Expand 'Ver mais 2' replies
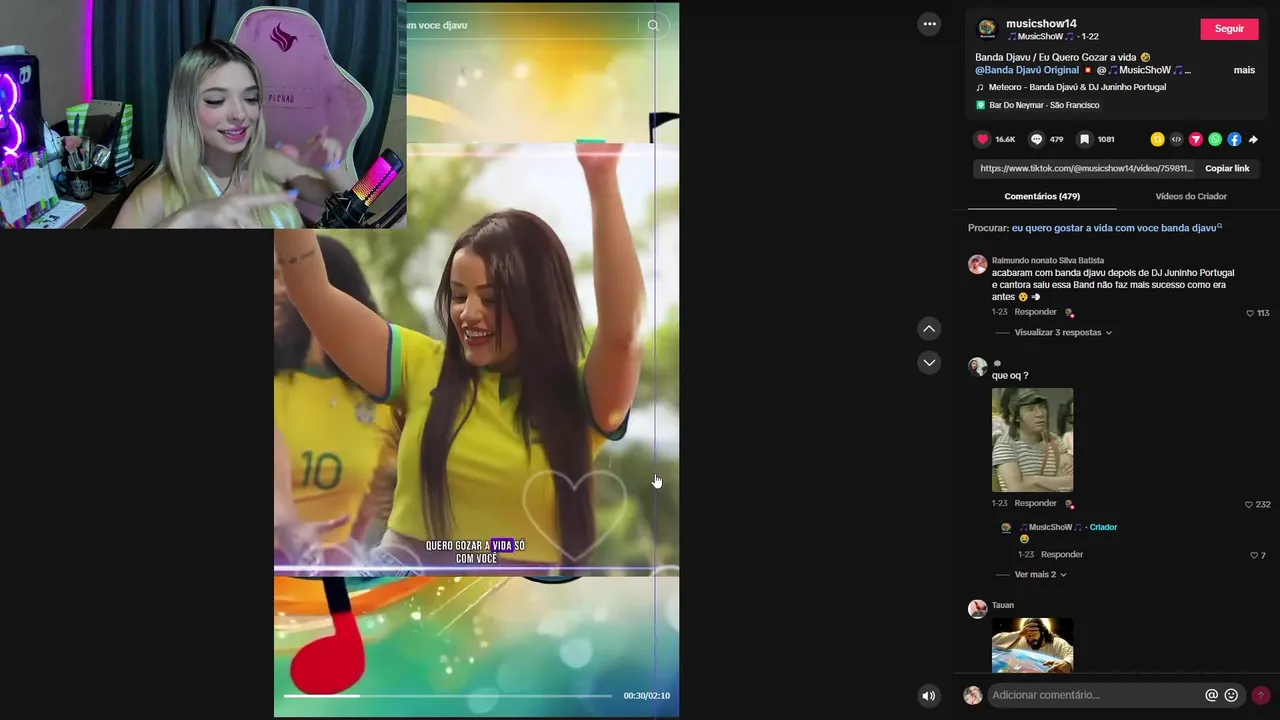Image resolution: width=1280 pixels, height=720 pixels. pyautogui.click(x=1040, y=574)
